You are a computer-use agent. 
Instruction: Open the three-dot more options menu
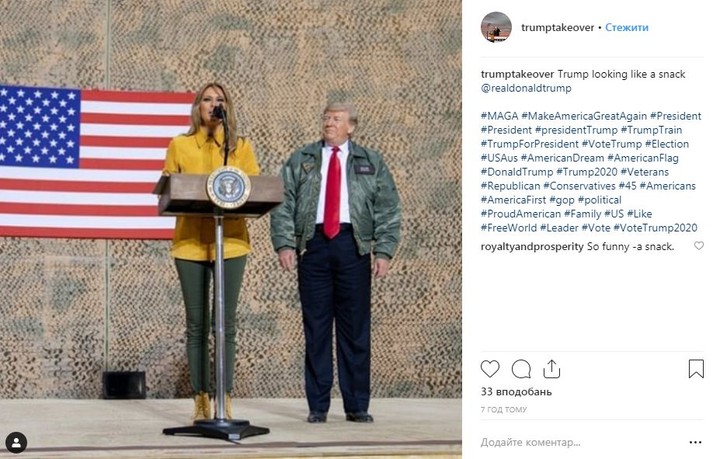[x=695, y=442]
